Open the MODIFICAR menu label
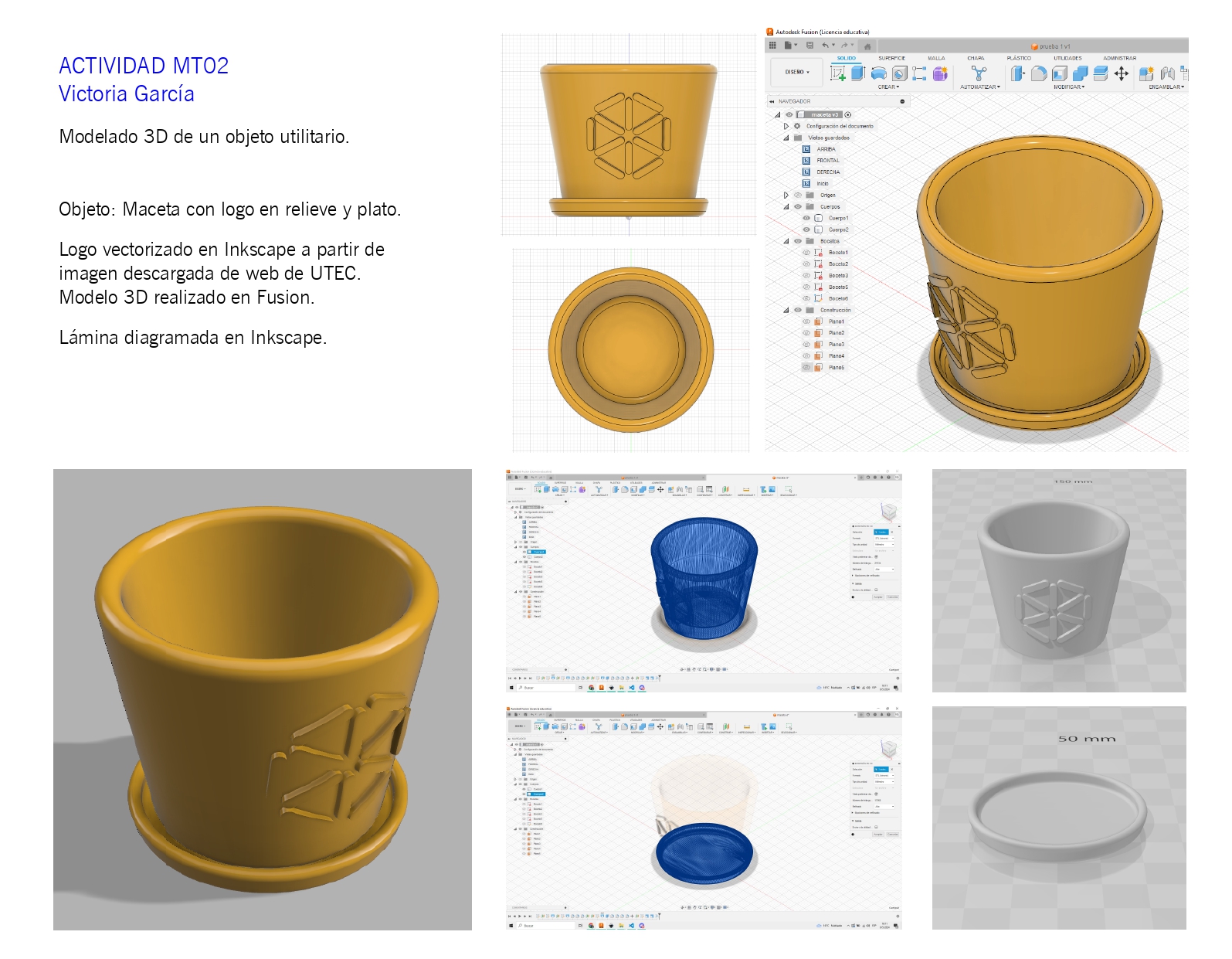Screen dimensions: 1232x959 [x=1069, y=87]
